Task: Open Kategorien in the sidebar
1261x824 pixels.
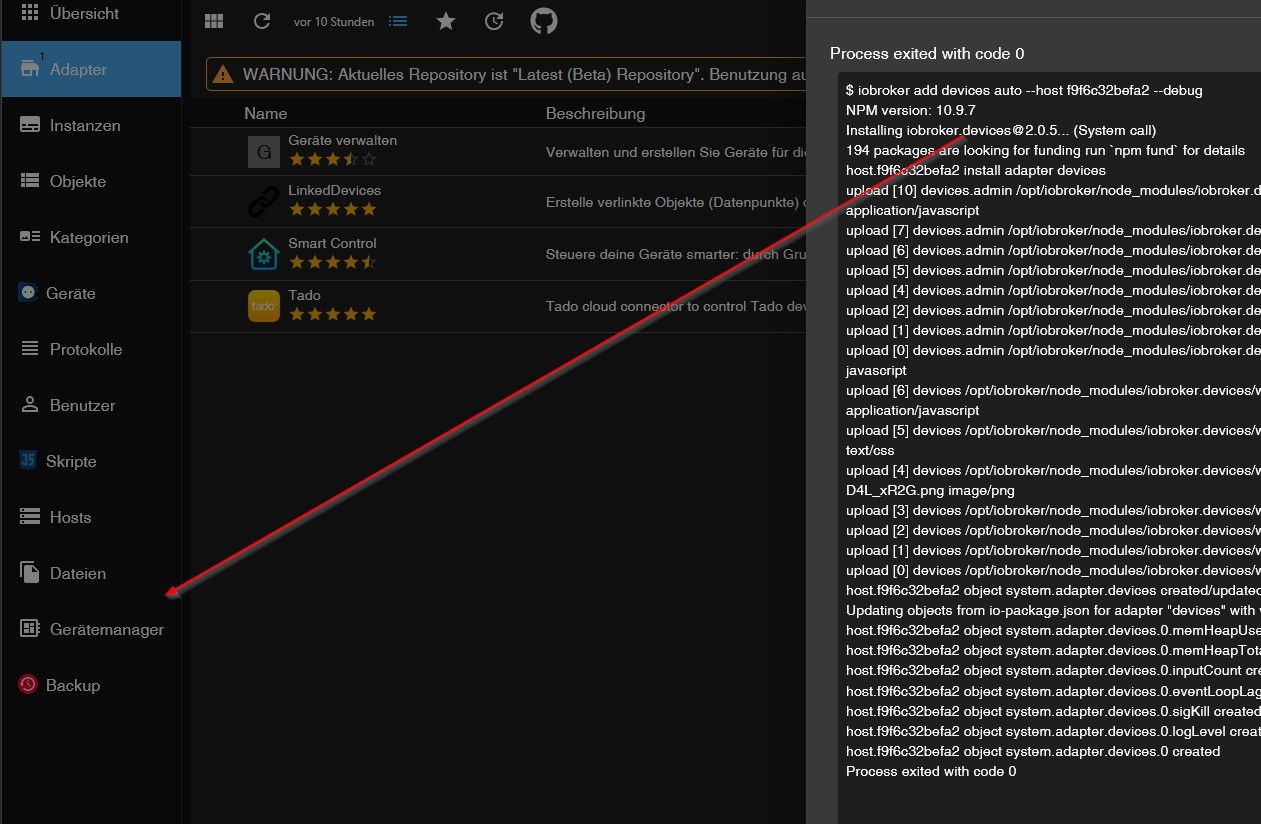Action: [x=91, y=237]
